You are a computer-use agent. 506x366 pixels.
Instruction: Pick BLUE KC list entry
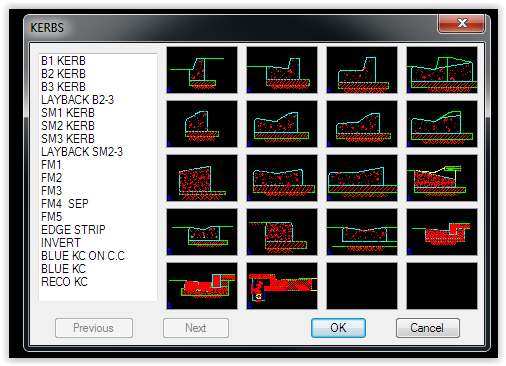click(x=63, y=269)
